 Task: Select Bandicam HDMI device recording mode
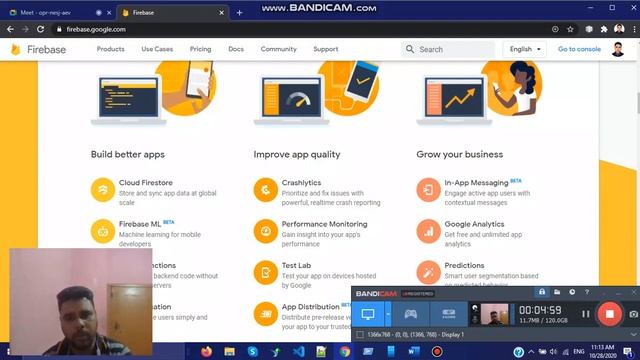click(x=449, y=314)
